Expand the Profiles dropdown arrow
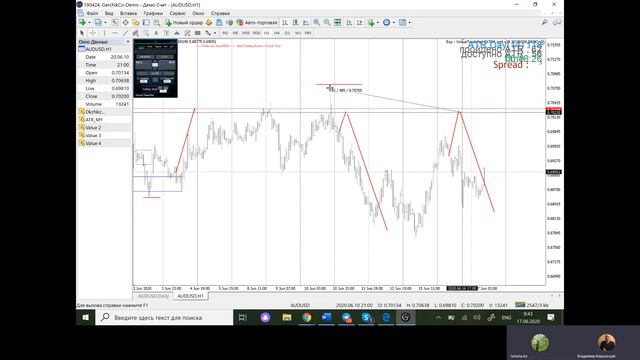The width and height of the screenshot is (640, 360). click(105, 22)
